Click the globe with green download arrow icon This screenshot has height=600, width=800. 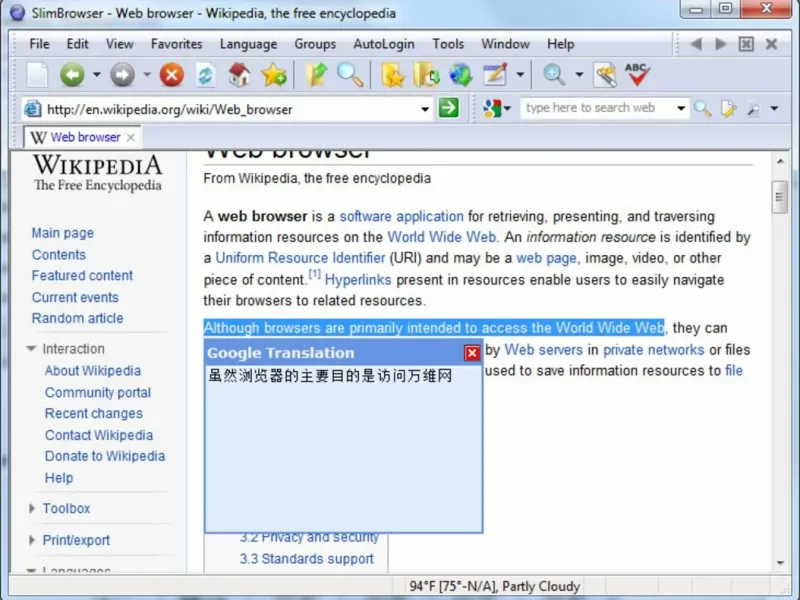(461, 75)
